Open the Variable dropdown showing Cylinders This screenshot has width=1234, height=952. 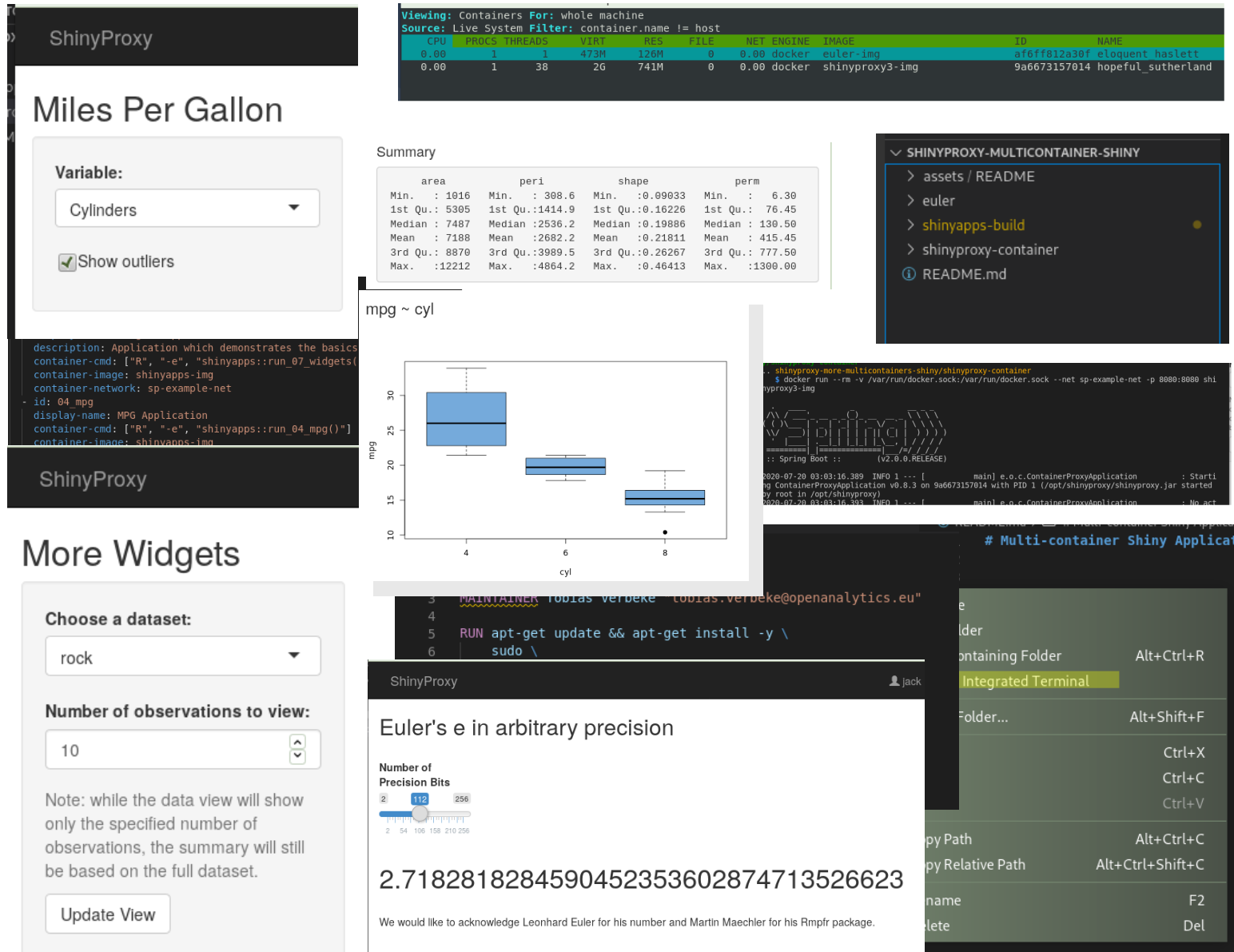(x=187, y=209)
